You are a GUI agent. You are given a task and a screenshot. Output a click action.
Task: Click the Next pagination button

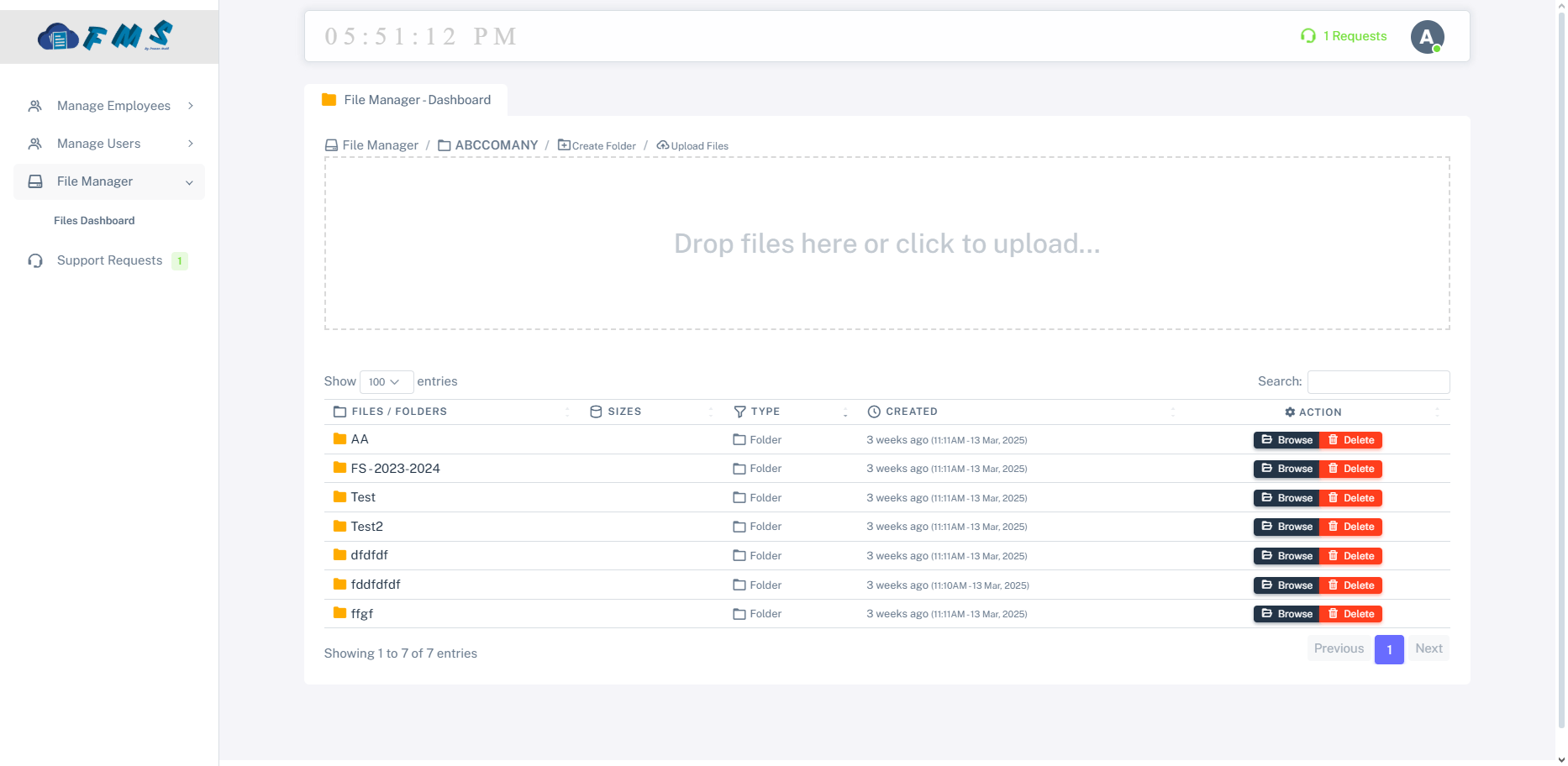[x=1429, y=648]
